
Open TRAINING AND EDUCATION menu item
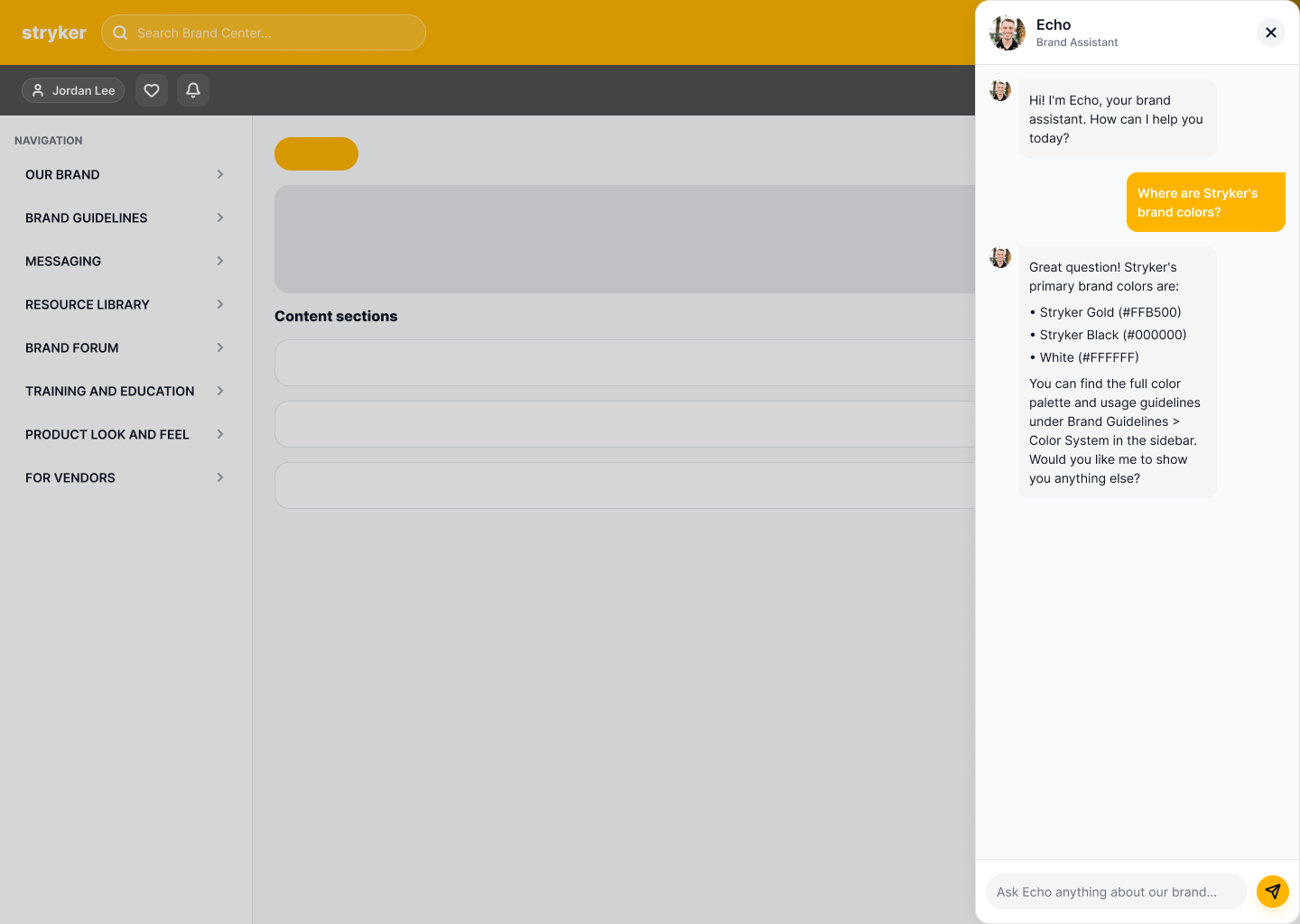click(125, 391)
